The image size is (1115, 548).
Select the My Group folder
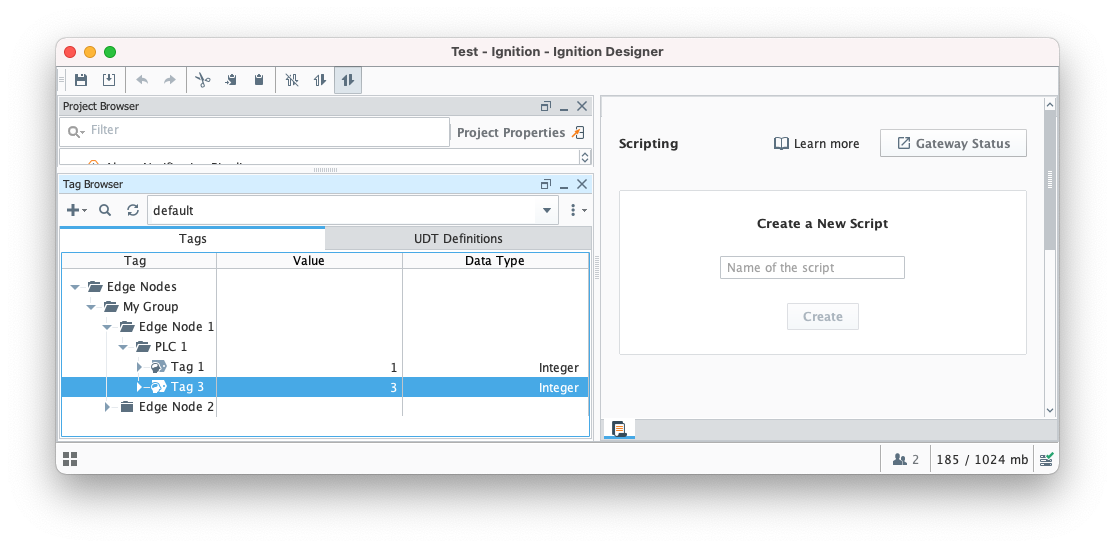142,307
